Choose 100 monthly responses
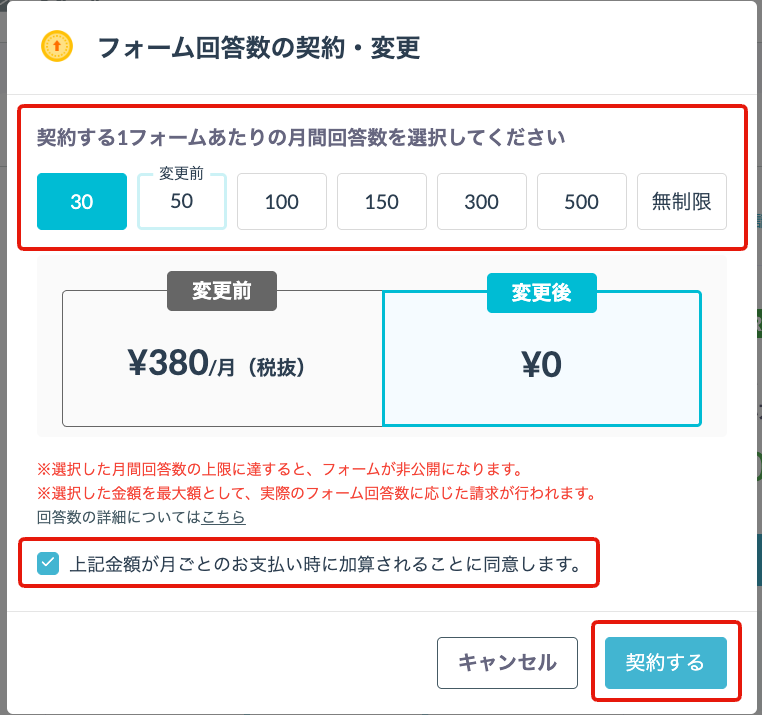Screen dimensions: 762x715 coord(282,201)
